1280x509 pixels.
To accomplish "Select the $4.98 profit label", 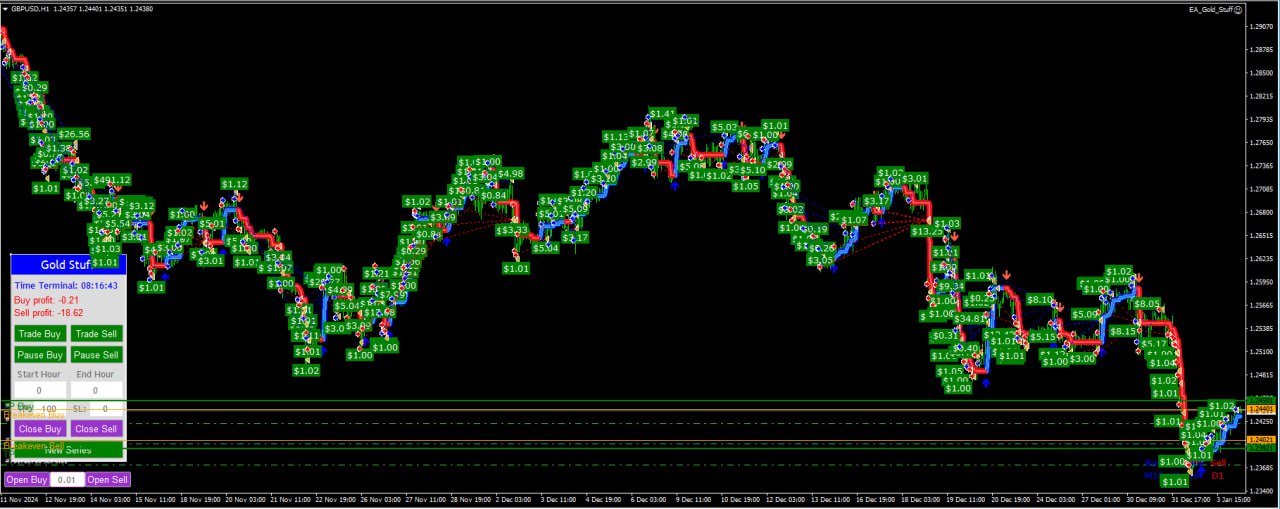I will point(510,174).
